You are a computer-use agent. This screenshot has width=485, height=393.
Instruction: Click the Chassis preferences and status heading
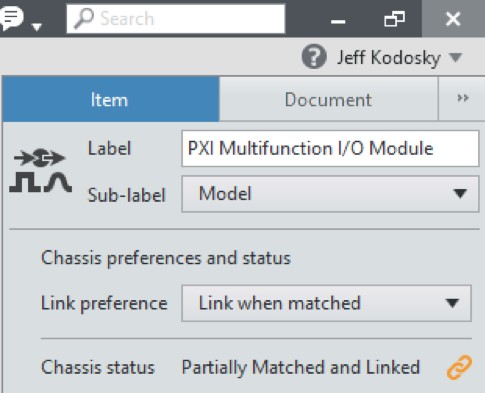[166, 258]
